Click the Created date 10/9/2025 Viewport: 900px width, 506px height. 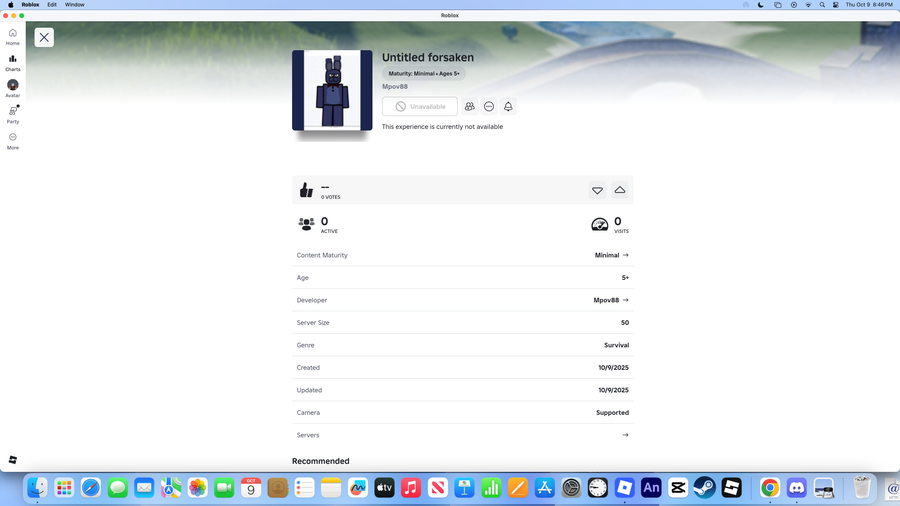(x=614, y=368)
